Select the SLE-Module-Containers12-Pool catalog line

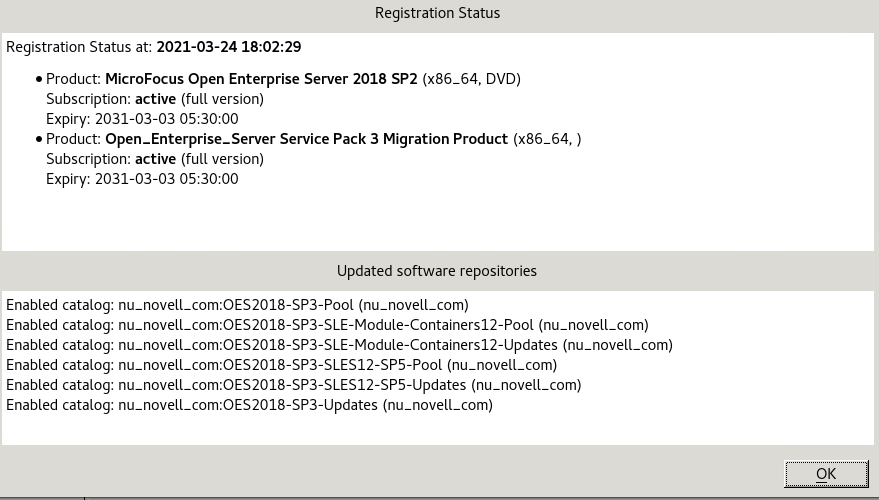327,325
